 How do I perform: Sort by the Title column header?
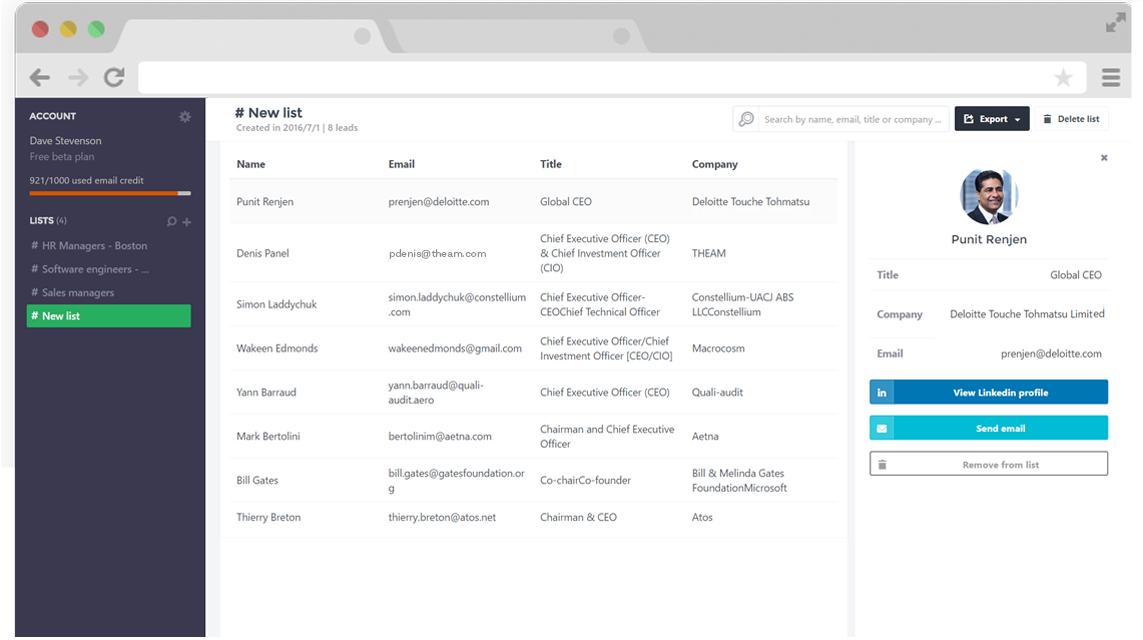click(550, 164)
